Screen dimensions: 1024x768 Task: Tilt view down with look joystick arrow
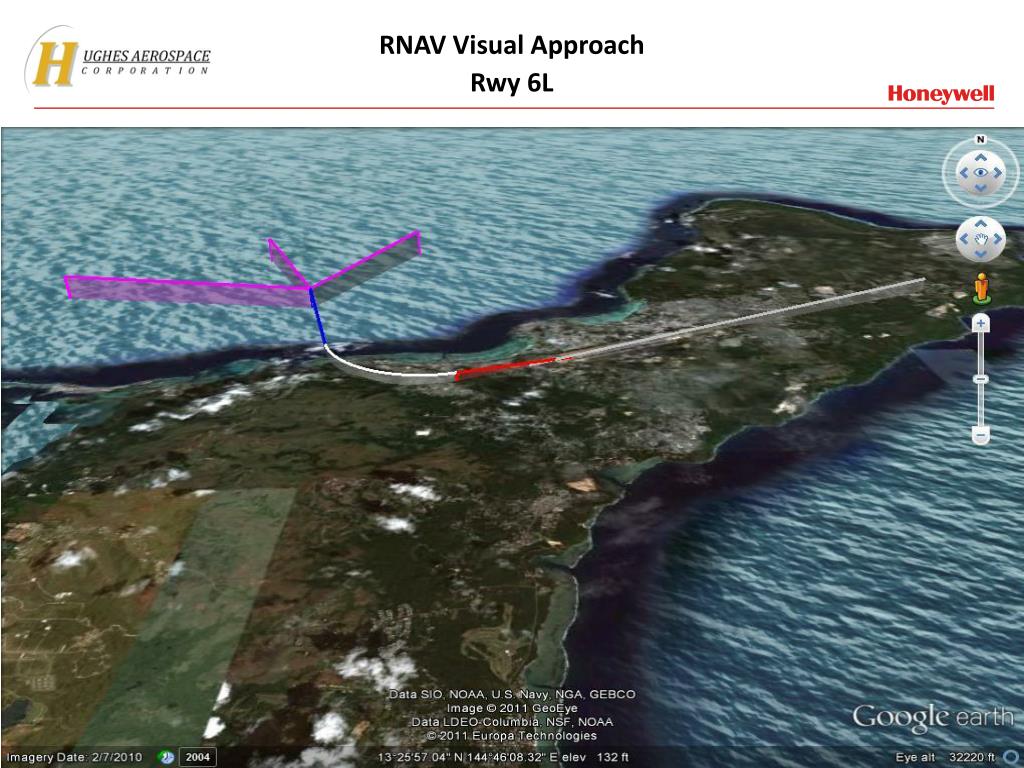tap(980, 188)
